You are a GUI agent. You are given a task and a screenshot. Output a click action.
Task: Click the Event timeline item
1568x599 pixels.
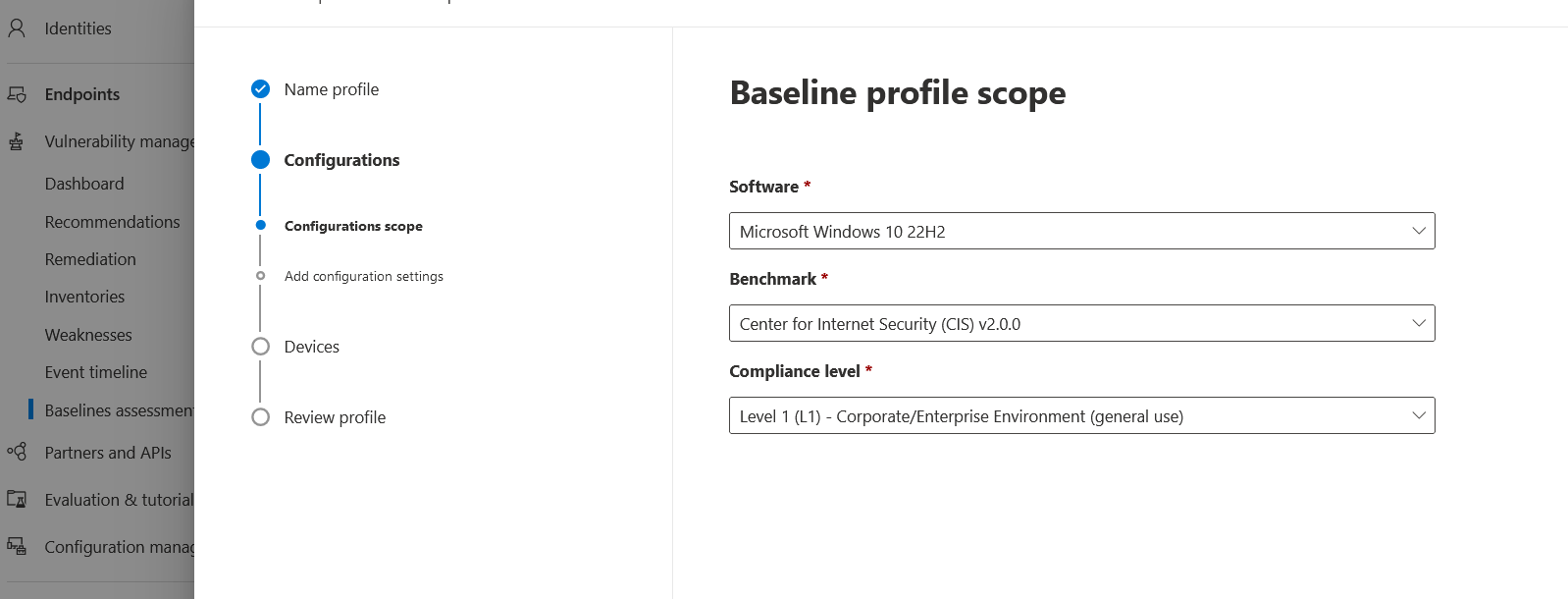coord(96,372)
